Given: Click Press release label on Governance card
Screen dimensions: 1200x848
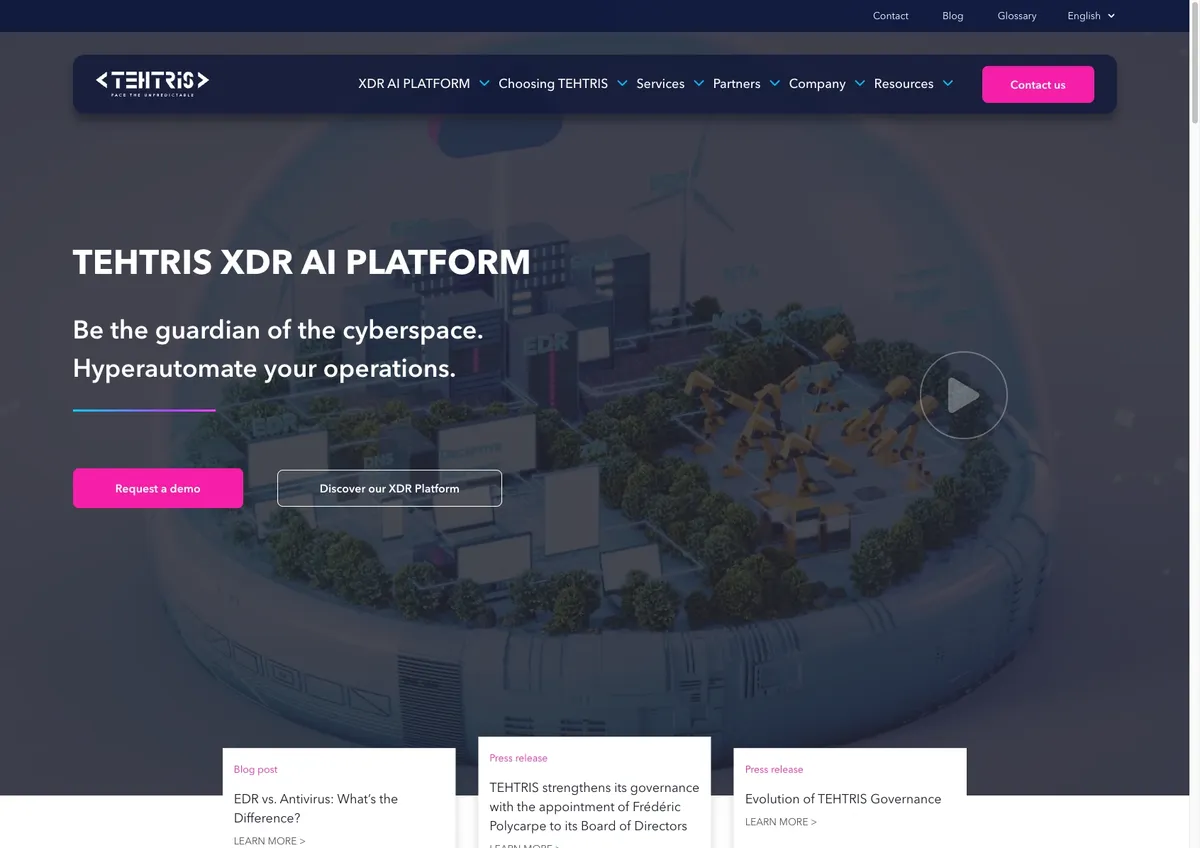Looking at the screenshot, I should pos(774,770).
